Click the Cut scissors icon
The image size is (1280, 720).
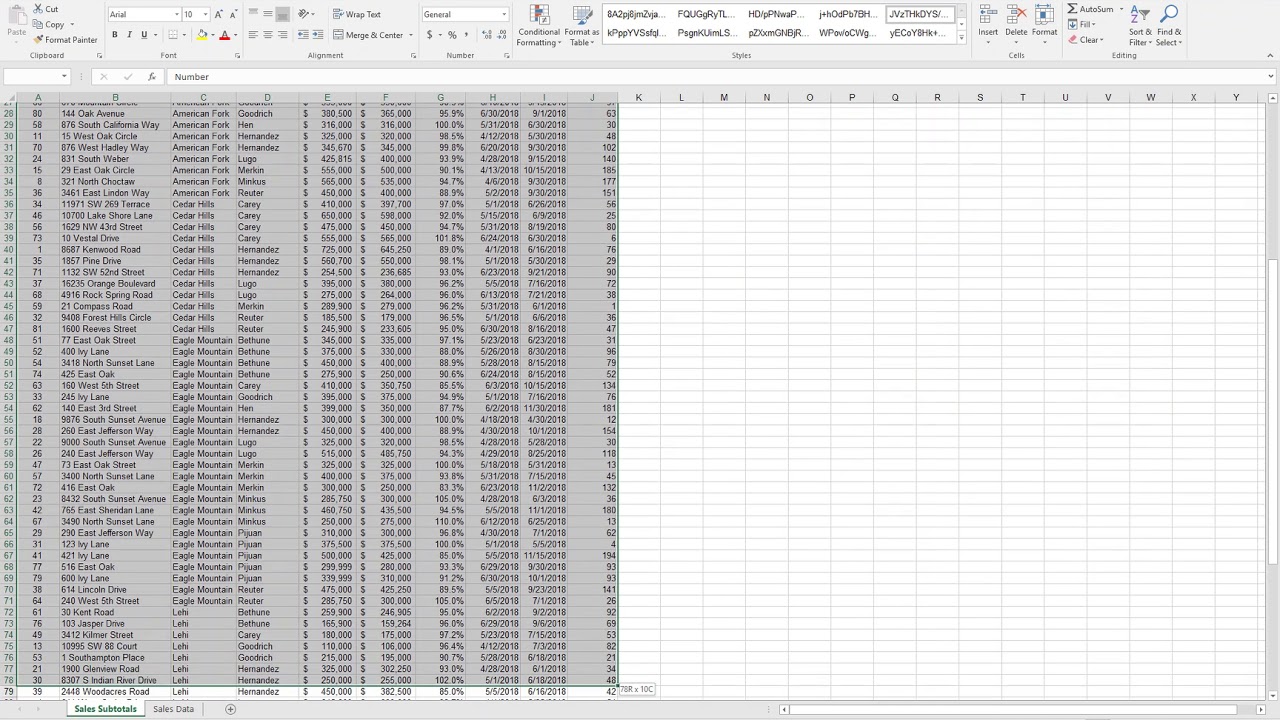pos(38,9)
